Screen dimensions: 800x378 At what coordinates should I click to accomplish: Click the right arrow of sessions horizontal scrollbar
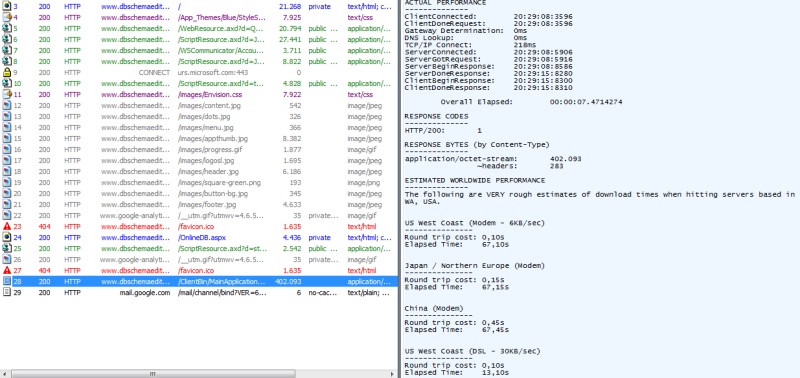[x=393, y=374]
